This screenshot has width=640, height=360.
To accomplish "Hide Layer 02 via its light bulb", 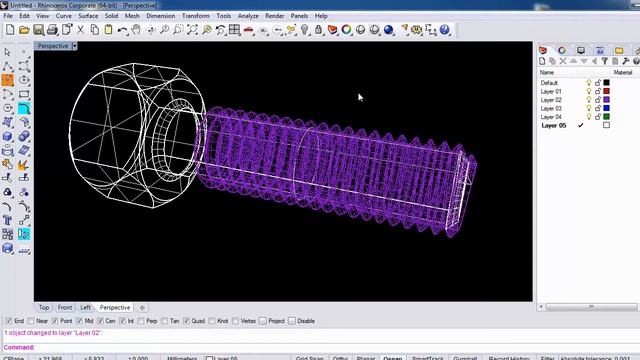I will tap(589, 100).
